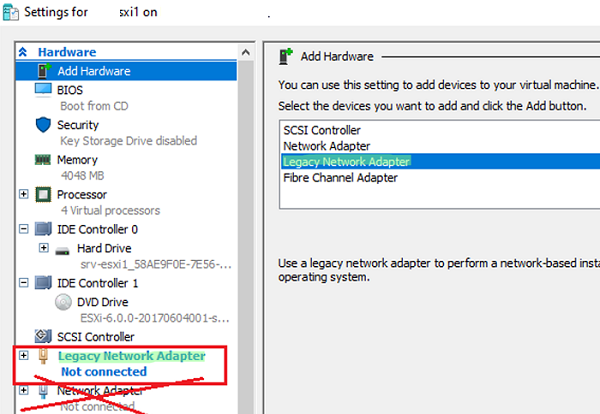Click the '4048 MB' memory value
Viewport: 600px width, 414px height.
coord(82,176)
